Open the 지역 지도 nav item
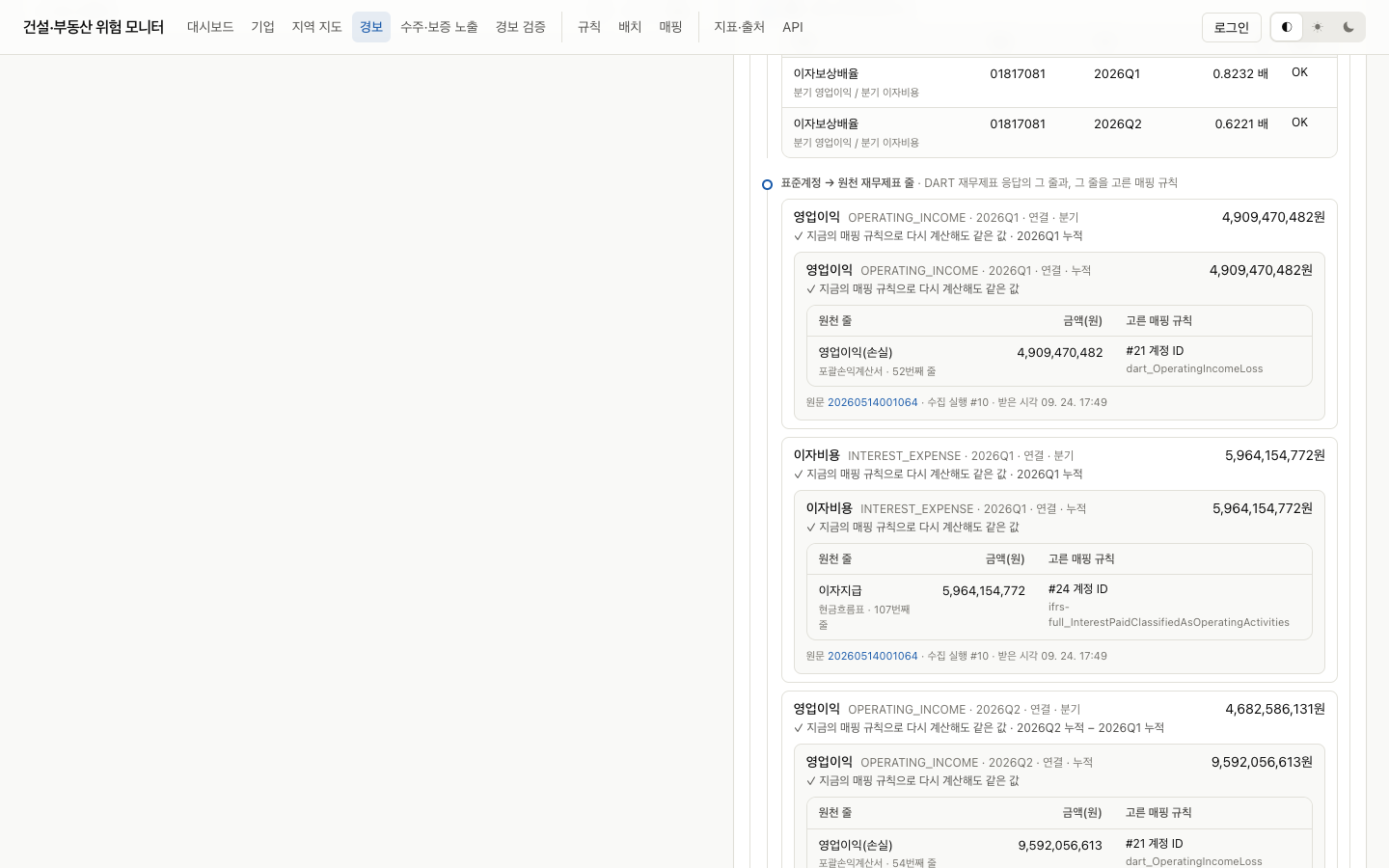The width and height of the screenshot is (1389, 868). click(317, 27)
